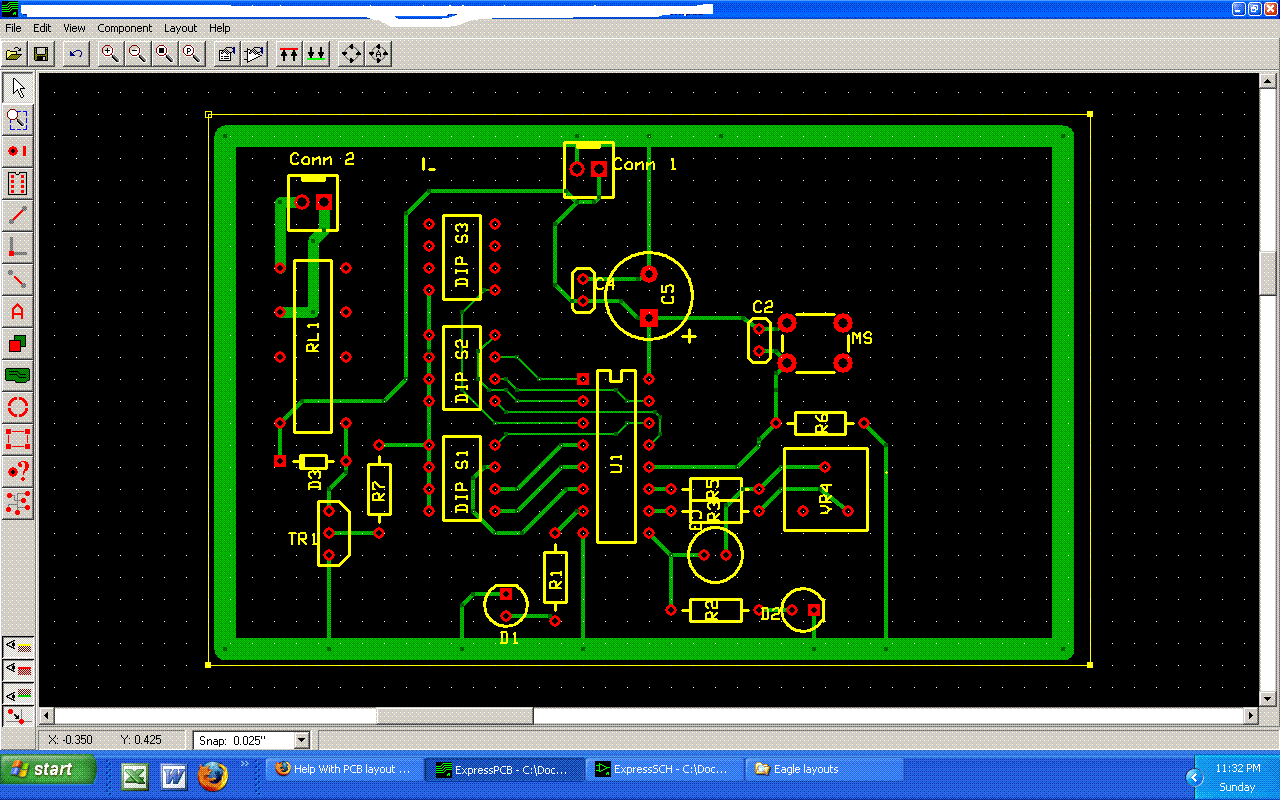Select the board perimeter edit tool
Screen dimensions: 1280x800
(x=18, y=439)
